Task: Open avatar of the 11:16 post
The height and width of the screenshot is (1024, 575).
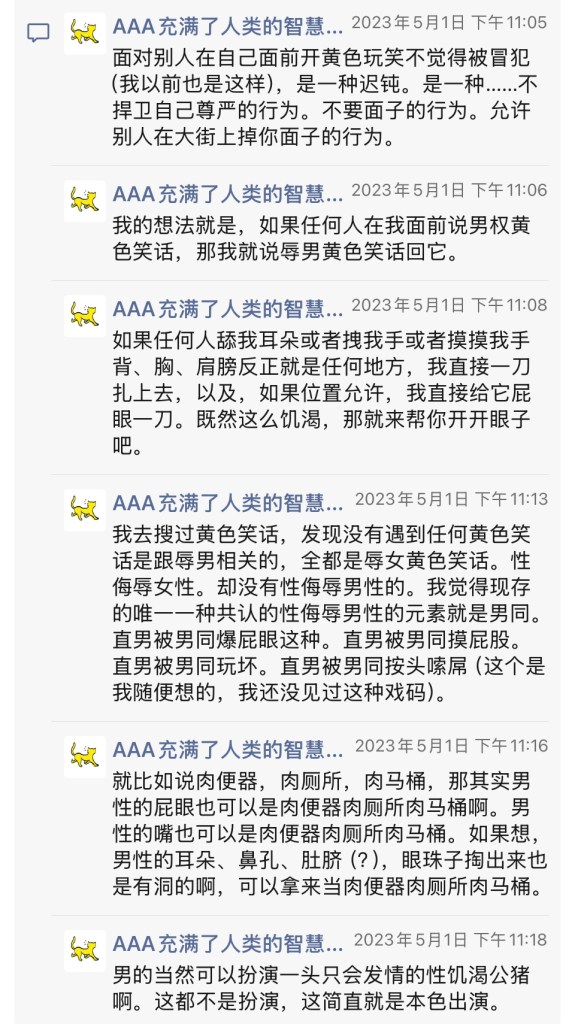Action: (85, 756)
